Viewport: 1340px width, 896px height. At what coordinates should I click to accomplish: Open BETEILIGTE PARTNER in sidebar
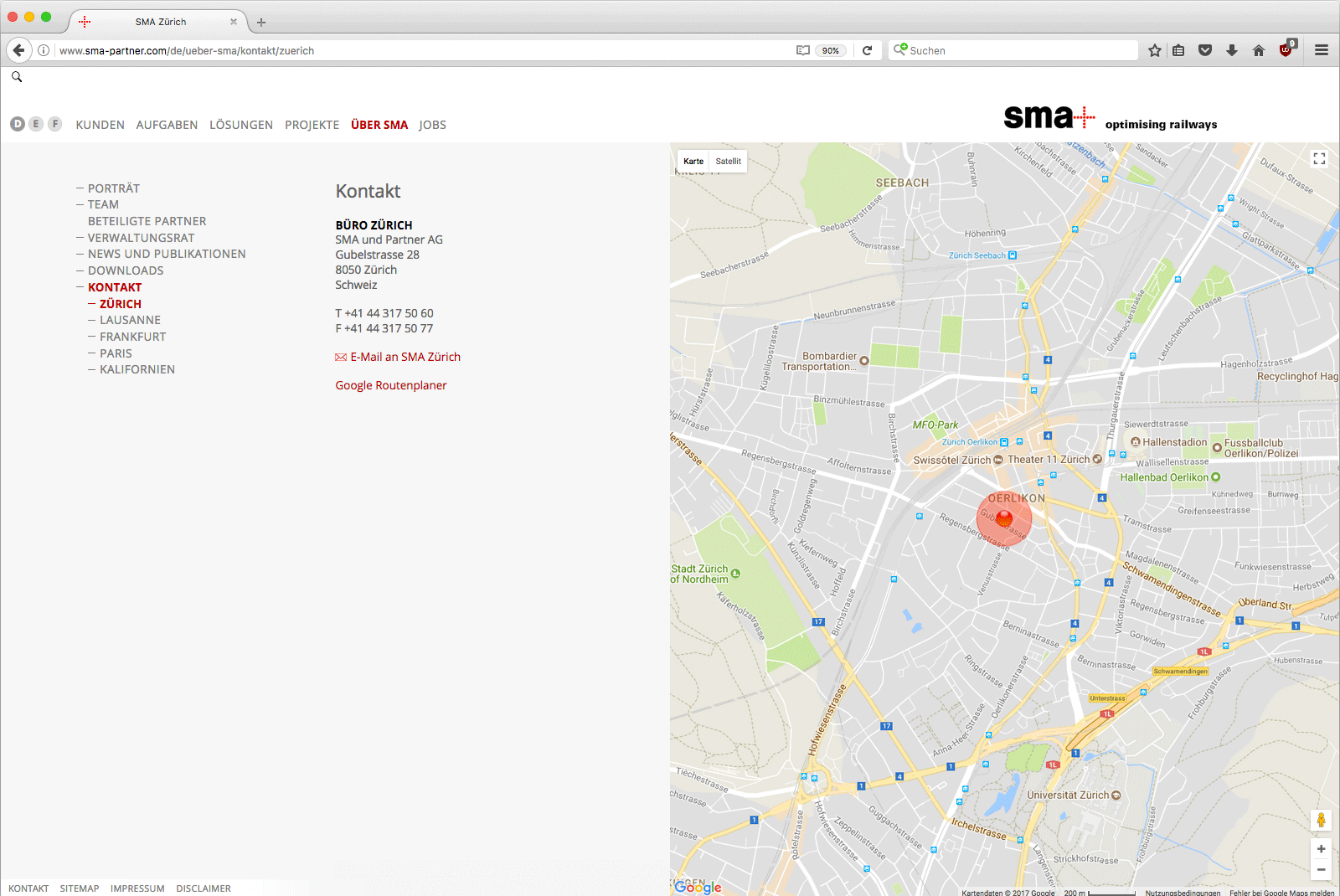tap(147, 221)
